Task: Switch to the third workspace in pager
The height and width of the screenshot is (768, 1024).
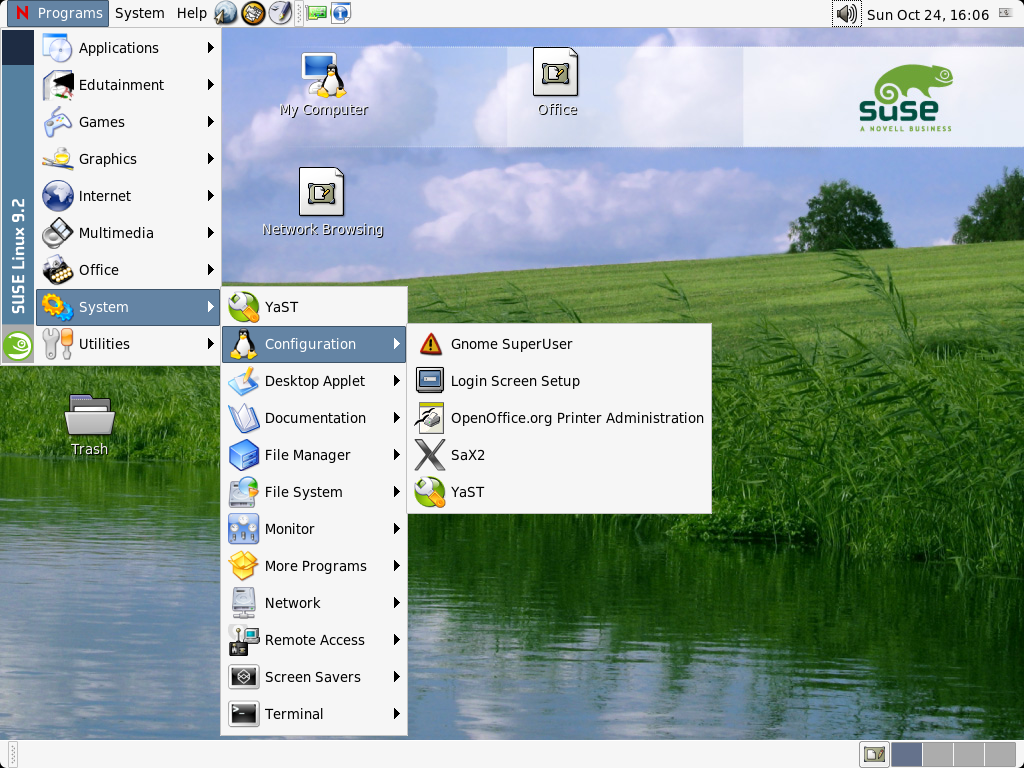Action: 968,754
